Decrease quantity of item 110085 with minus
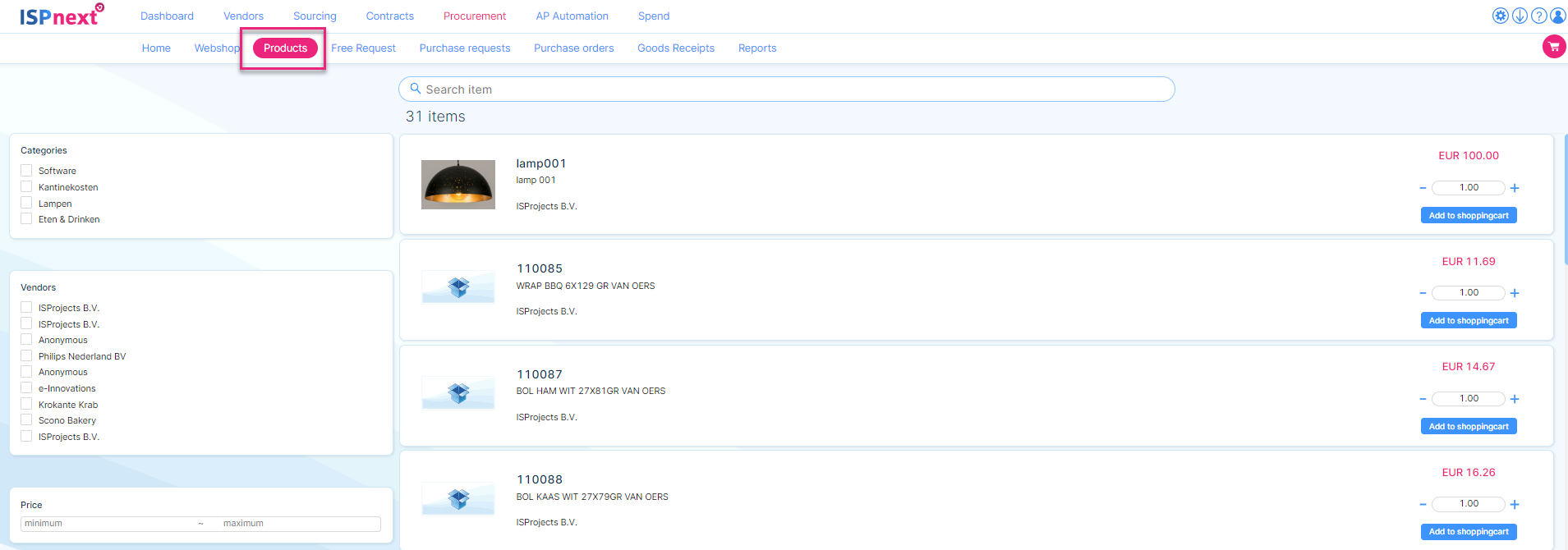The width and height of the screenshot is (1568, 550). tap(1423, 293)
